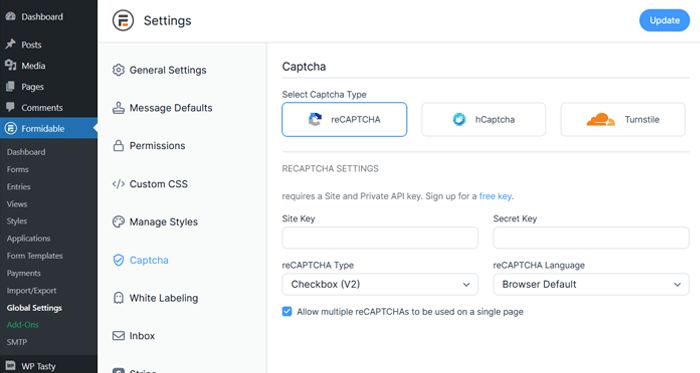Click the Update button
This screenshot has width=700, height=373.
pos(664,21)
